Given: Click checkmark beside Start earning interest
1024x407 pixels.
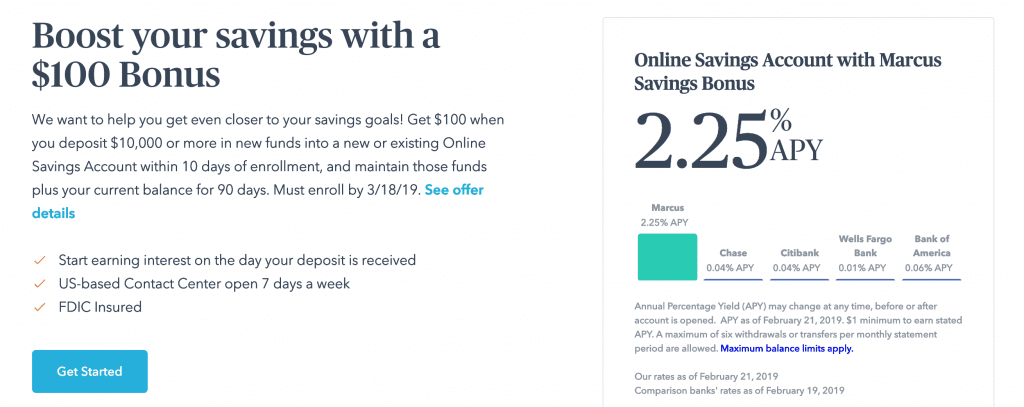Looking at the screenshot, I should (40, 260).
